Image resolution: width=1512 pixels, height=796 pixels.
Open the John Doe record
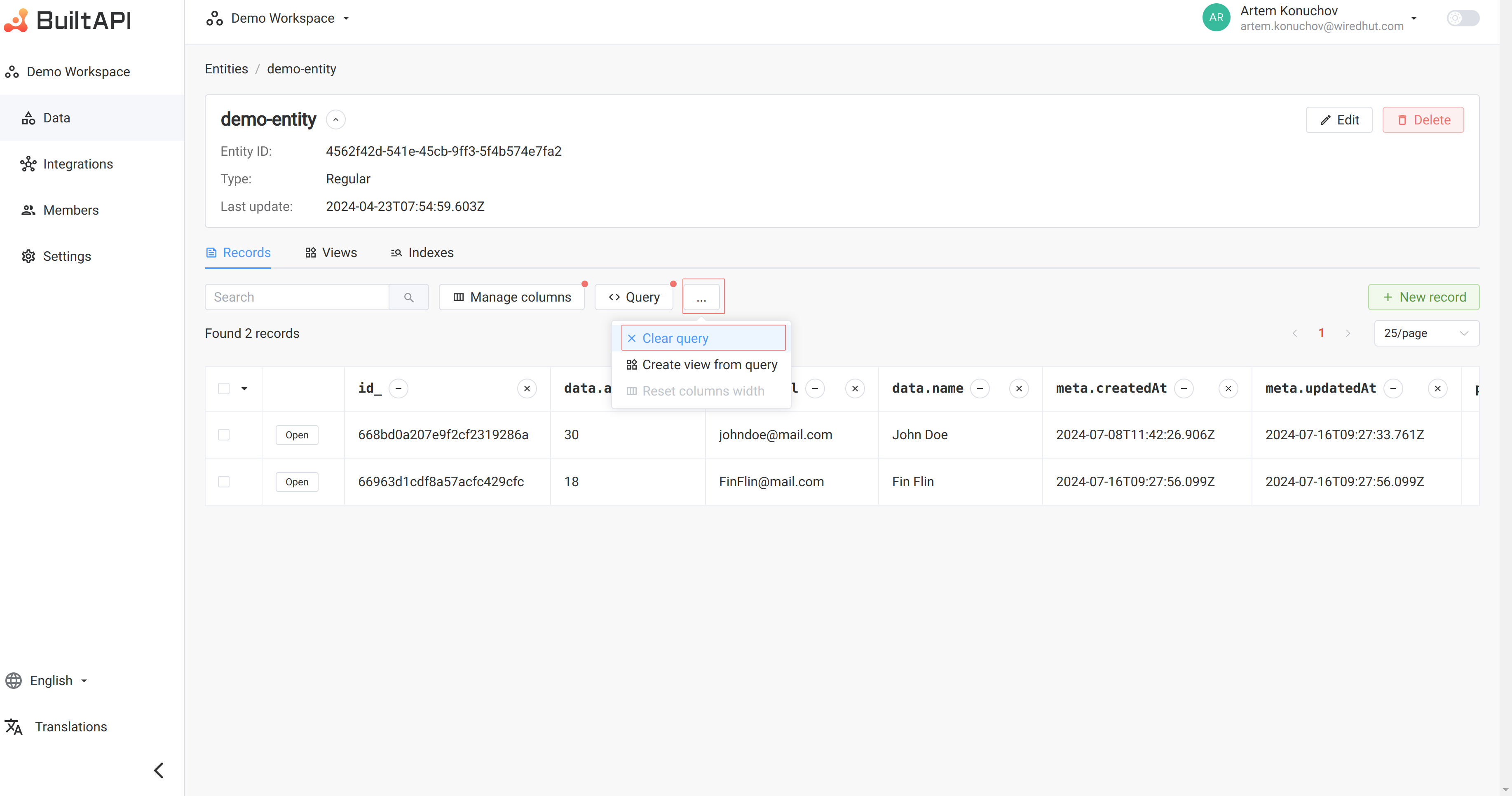pos(297,435)
